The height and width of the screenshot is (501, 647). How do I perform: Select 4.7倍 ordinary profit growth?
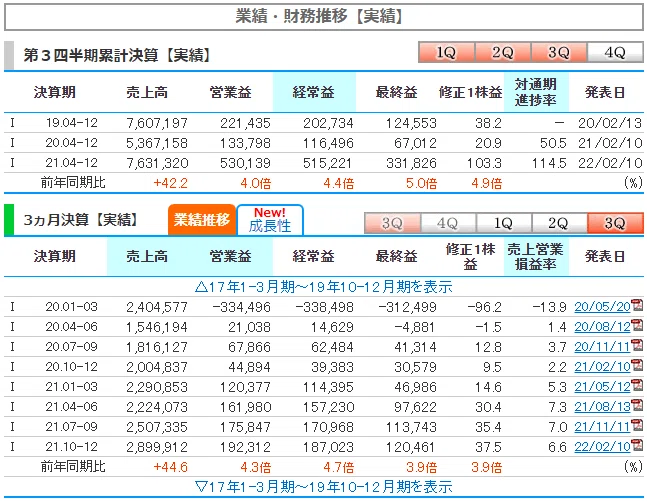[x=338, y=467]
